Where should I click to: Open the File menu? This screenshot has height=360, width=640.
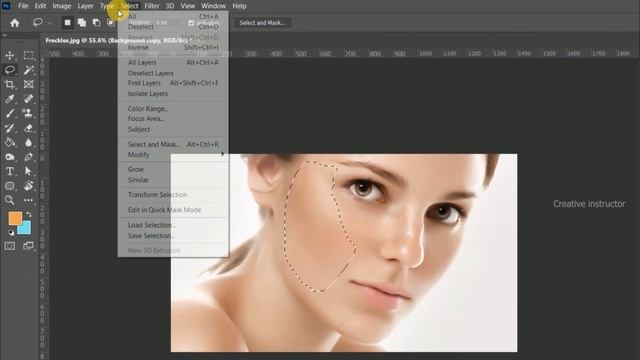pos(23,6)
